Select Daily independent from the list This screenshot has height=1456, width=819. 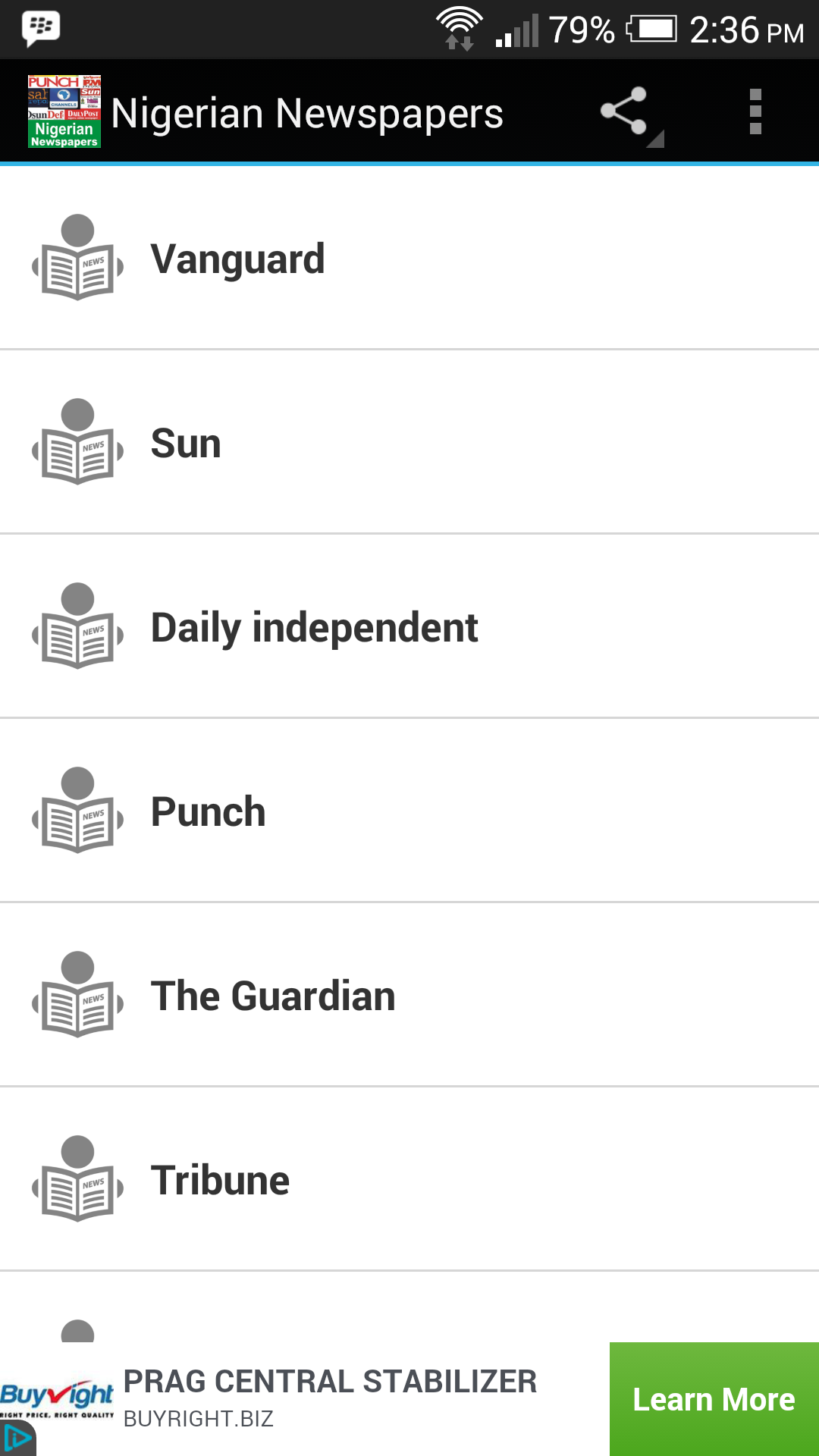click(409, 626)
